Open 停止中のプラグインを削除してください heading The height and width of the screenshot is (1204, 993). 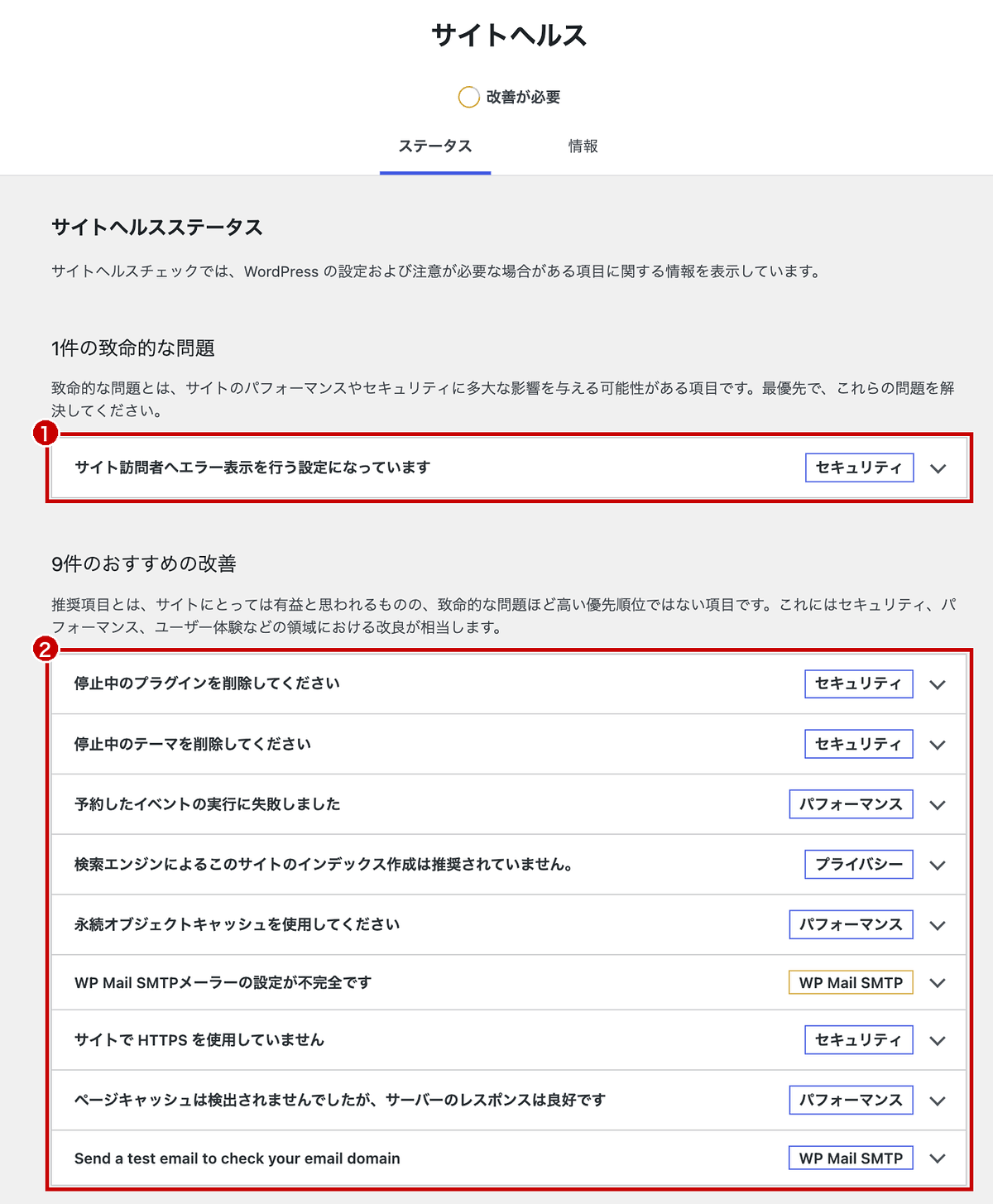(x=207, y=684)
